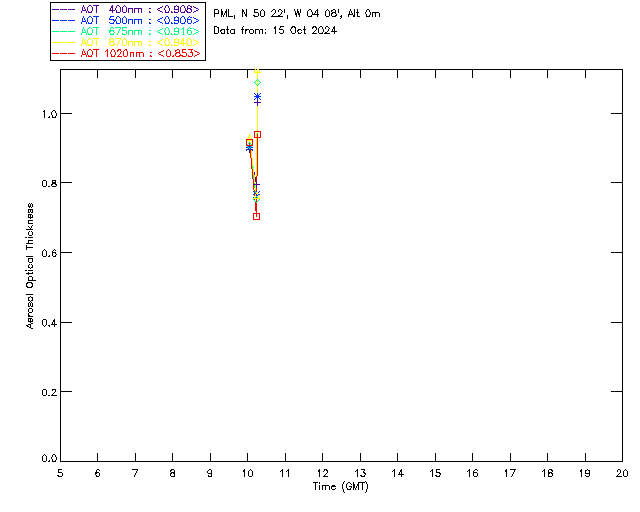Click the y-axis tick label 0.8
This screenshot has width=640, height=512.
tap(49, 183)
